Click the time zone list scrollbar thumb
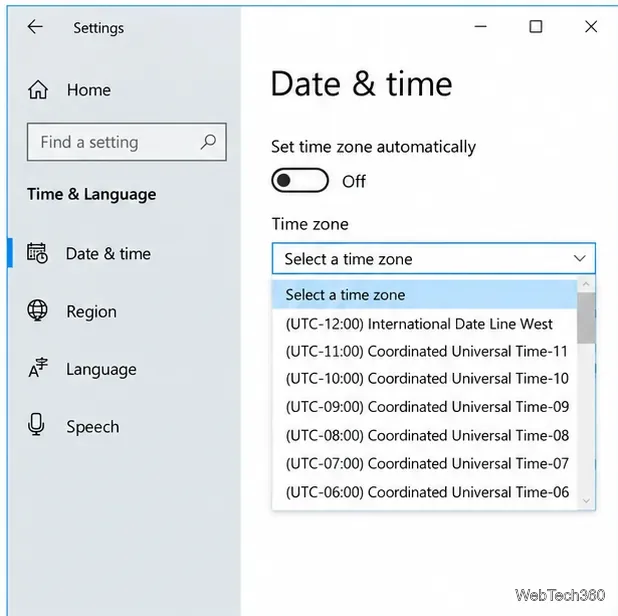Viewport: 618px width, 616px height. click(x=586, y=318)
